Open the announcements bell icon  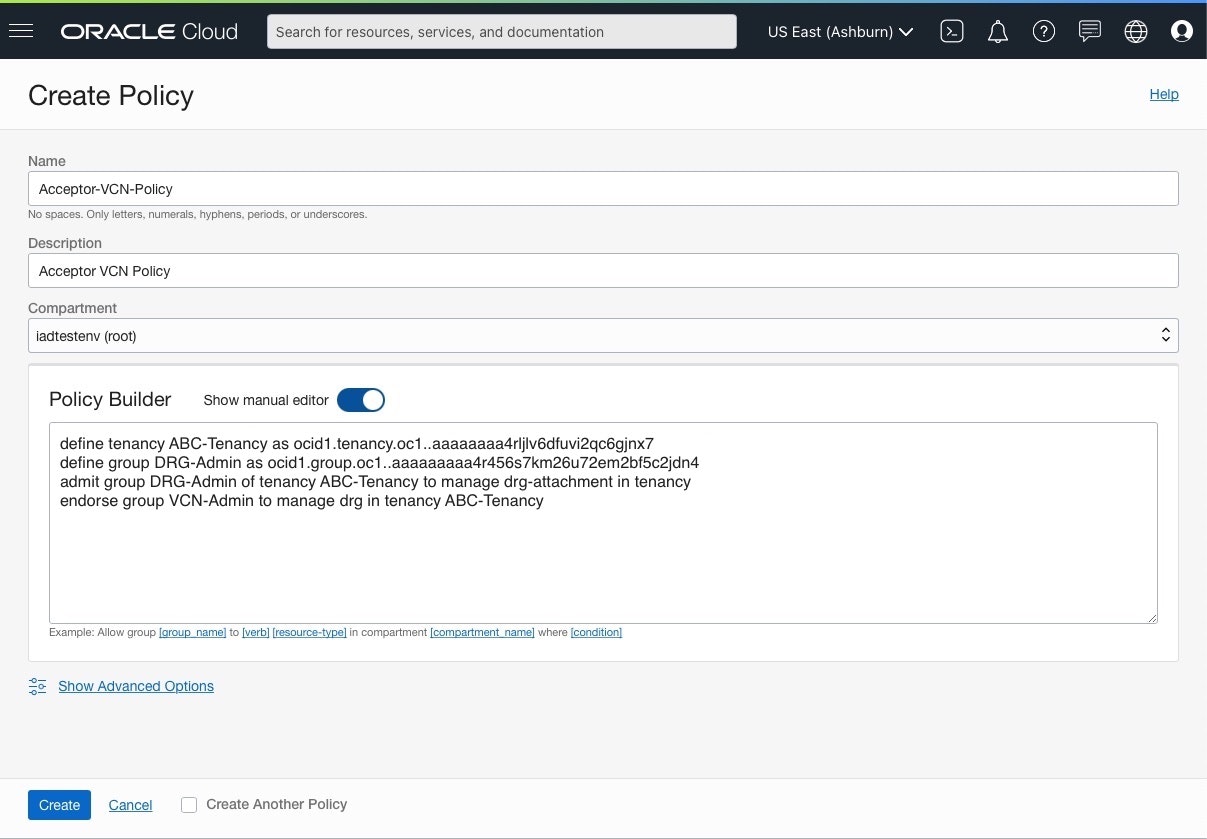[x=998, y=32]
